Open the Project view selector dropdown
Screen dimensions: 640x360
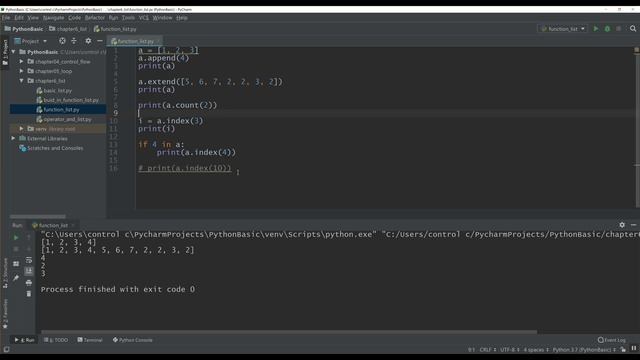point(31,41)
